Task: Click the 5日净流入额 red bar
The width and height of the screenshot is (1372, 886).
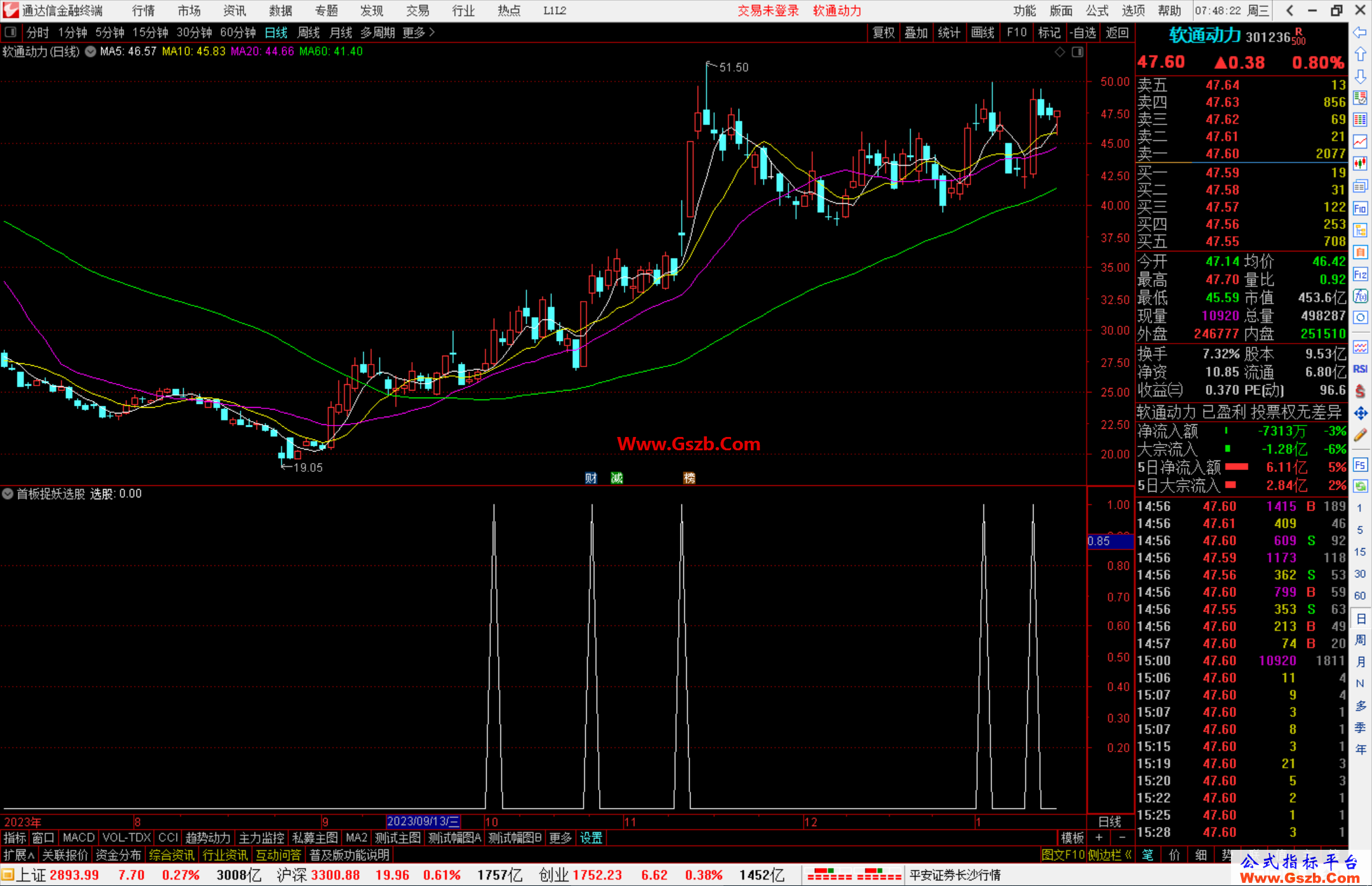Action: (x=1236, y=467)
